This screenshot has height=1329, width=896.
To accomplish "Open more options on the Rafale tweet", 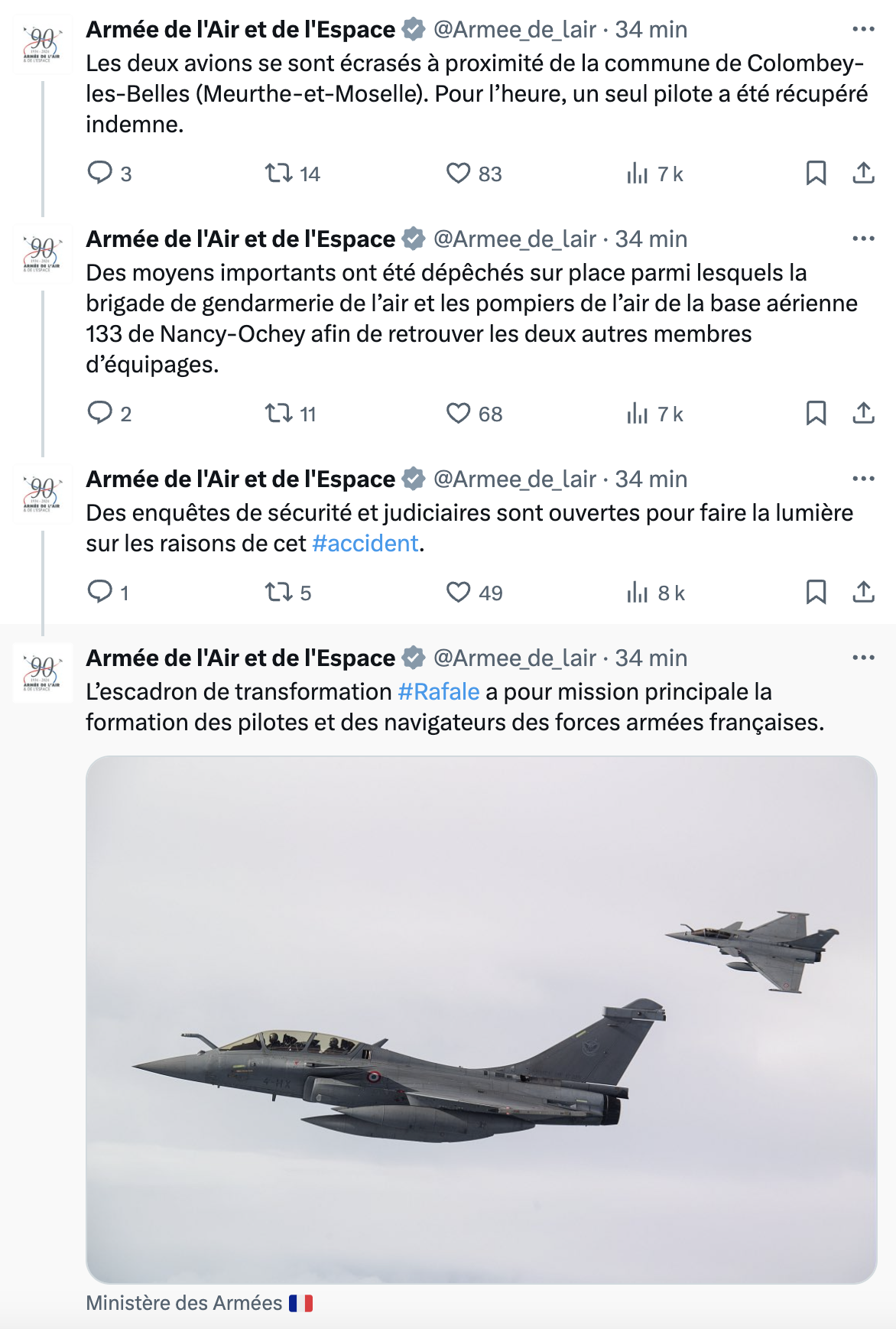I will (863, 658).
